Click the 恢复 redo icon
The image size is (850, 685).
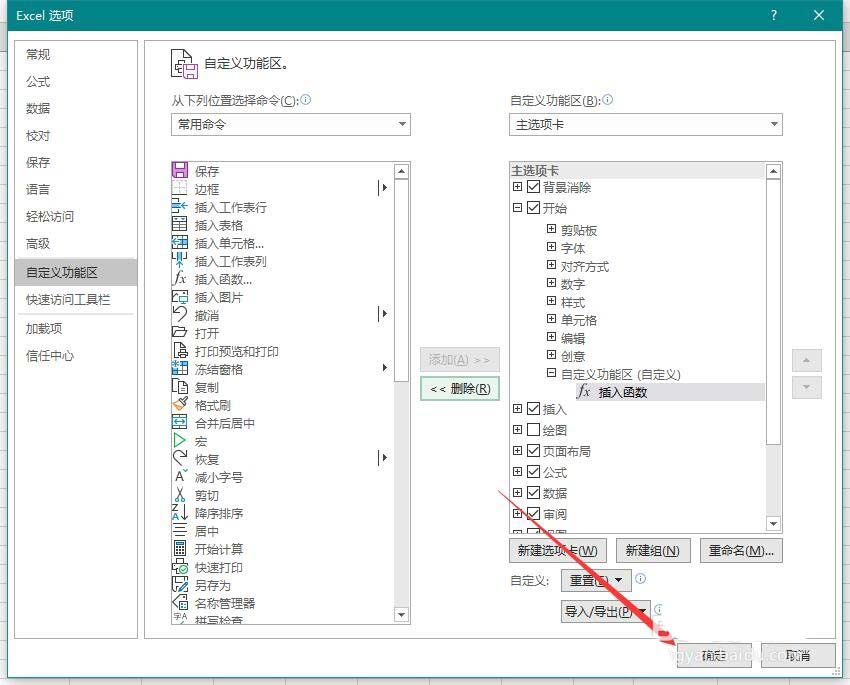[179, 458]
